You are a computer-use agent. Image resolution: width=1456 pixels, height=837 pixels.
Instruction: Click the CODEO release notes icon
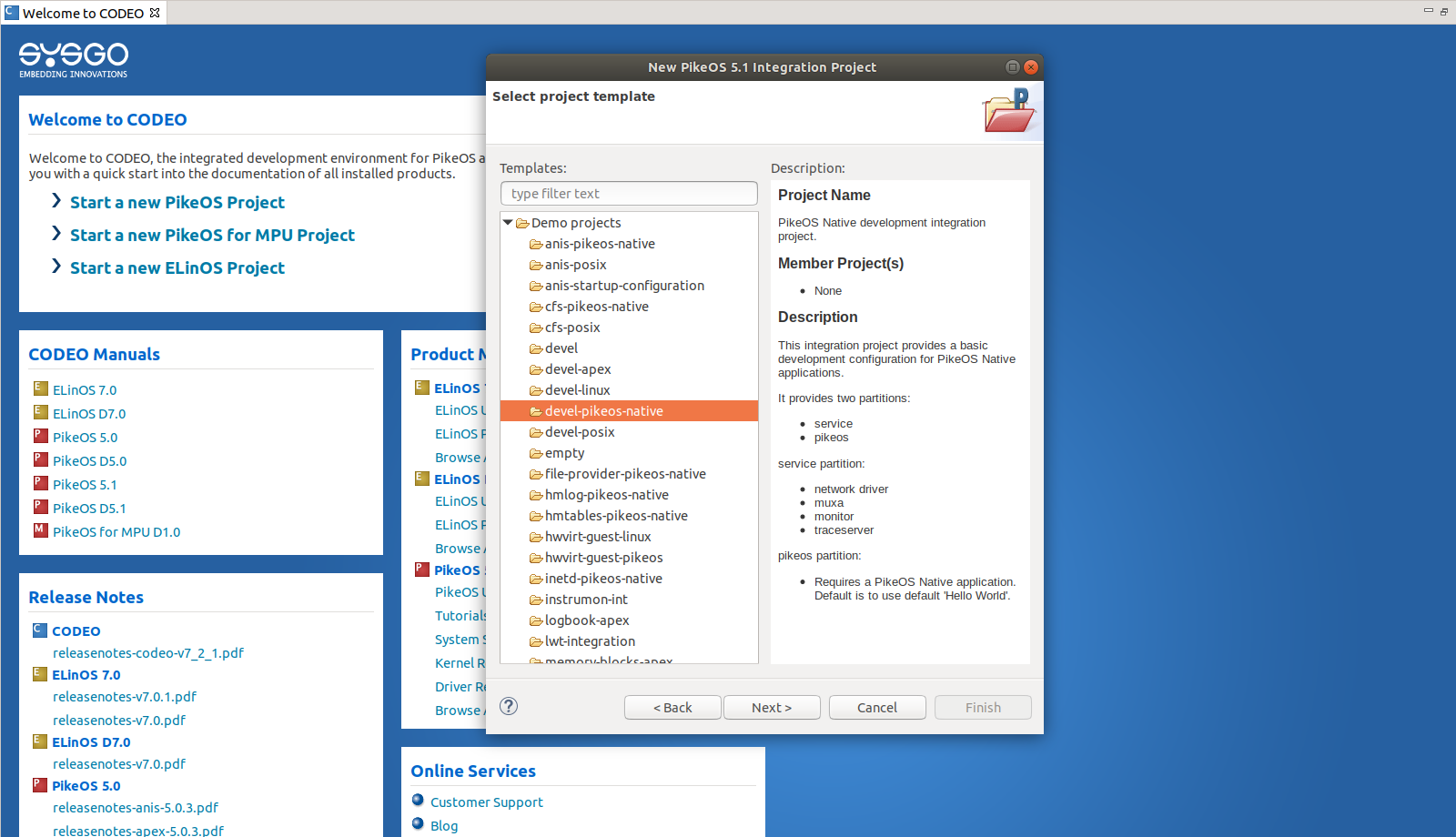40,630
